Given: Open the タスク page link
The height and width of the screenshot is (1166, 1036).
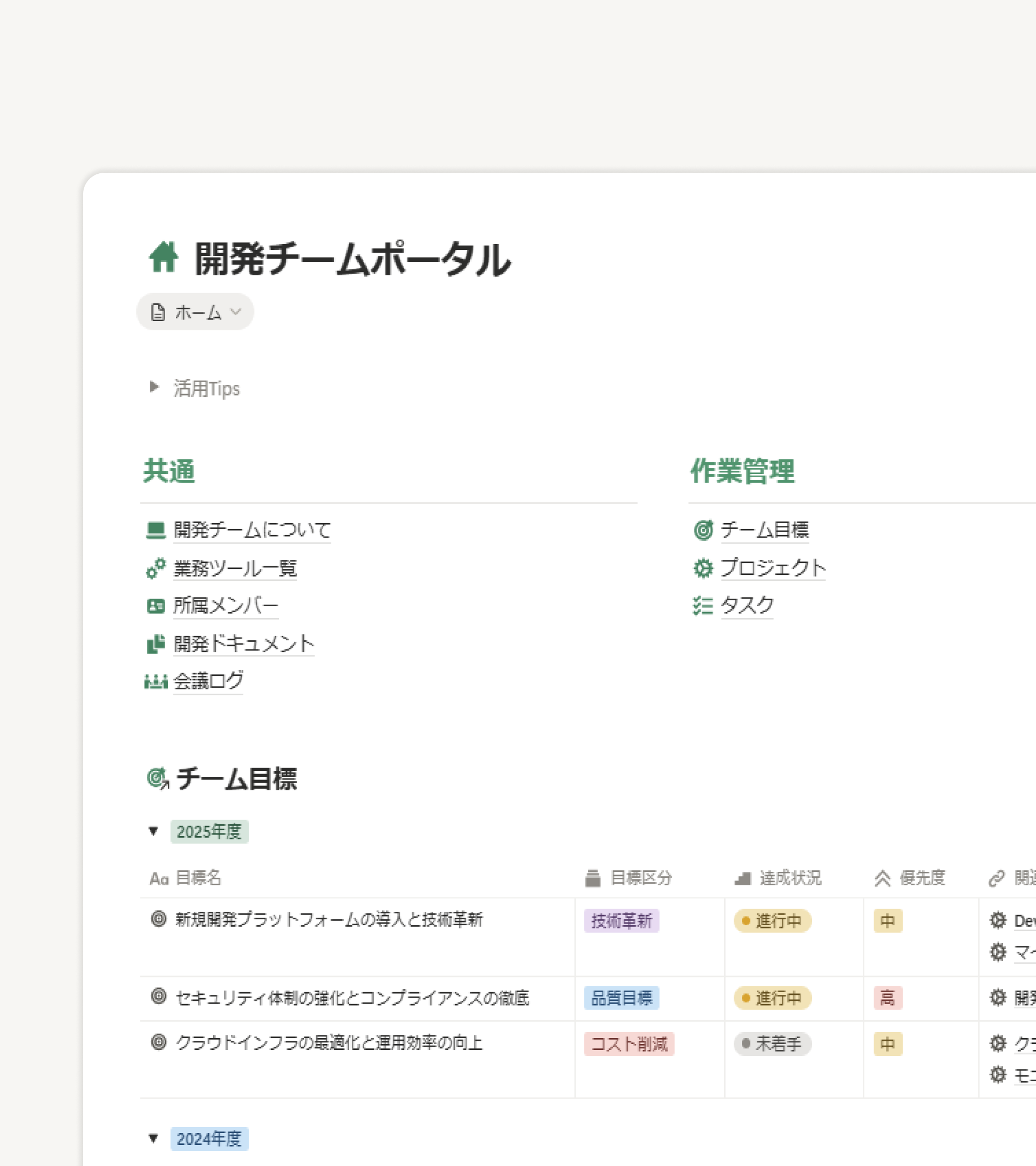Looking at the screenshot, I should coord(747,605).
